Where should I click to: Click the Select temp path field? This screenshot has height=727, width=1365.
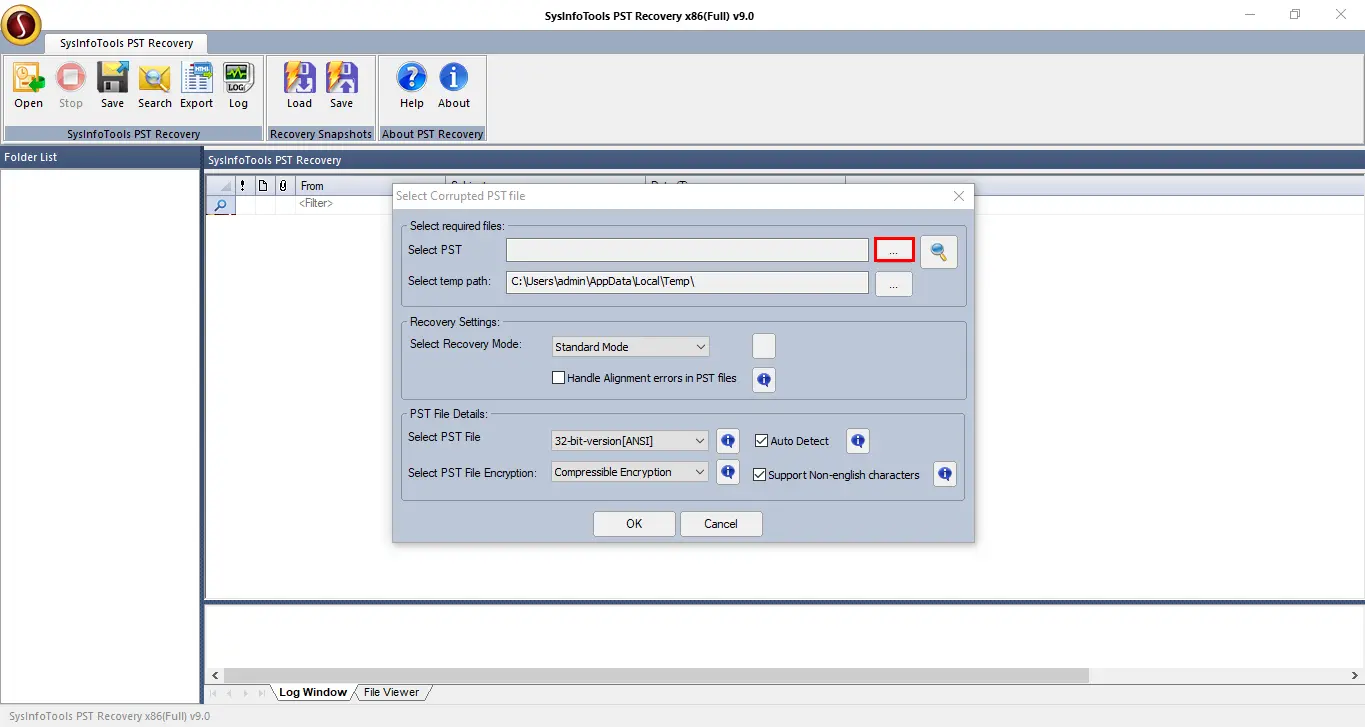(687, 282)
